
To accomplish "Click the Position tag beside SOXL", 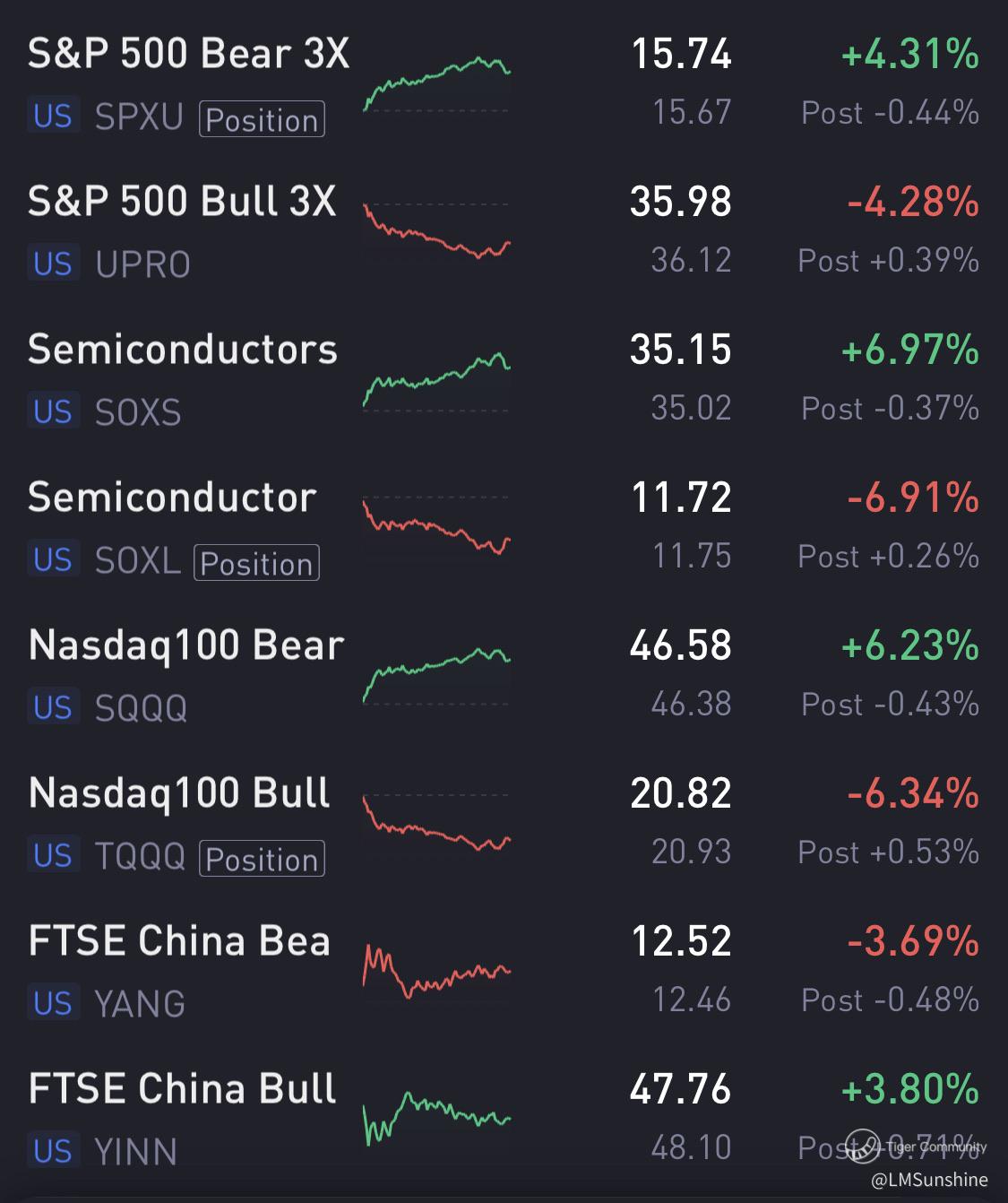I will tap(256, 563).
